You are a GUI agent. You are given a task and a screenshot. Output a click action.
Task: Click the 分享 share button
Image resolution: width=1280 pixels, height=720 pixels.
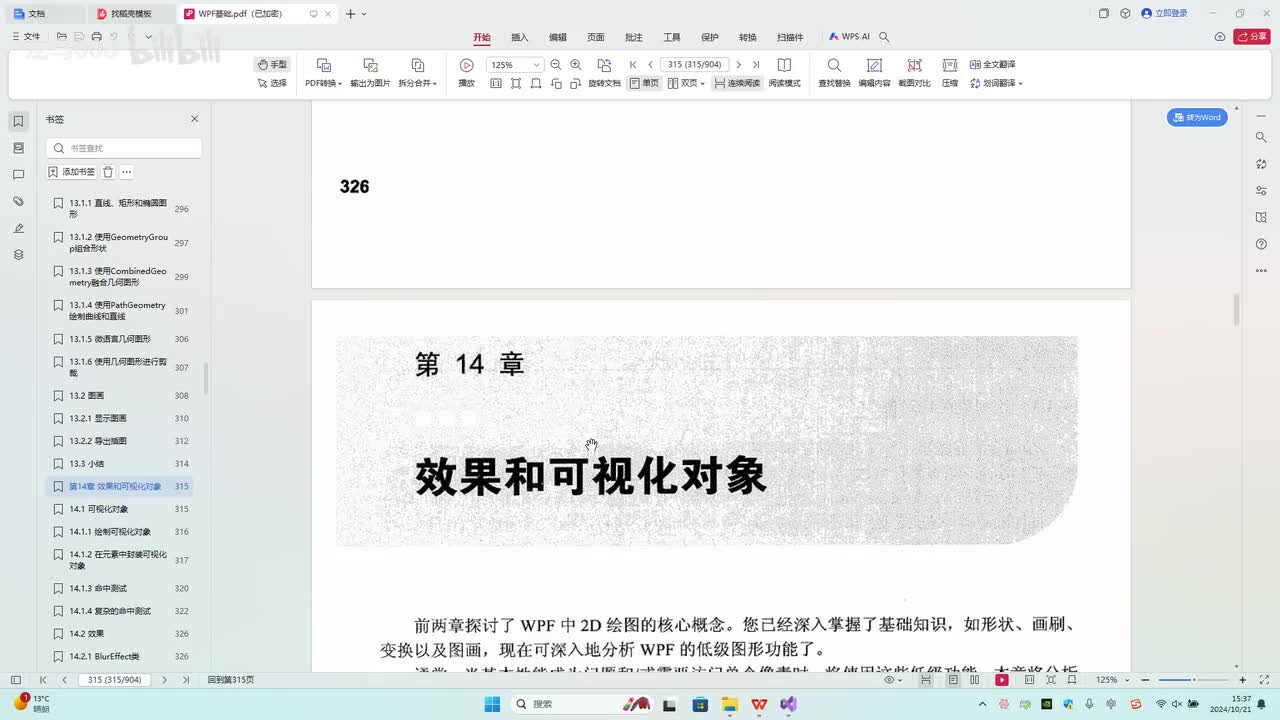click(x=1251, y=36)
